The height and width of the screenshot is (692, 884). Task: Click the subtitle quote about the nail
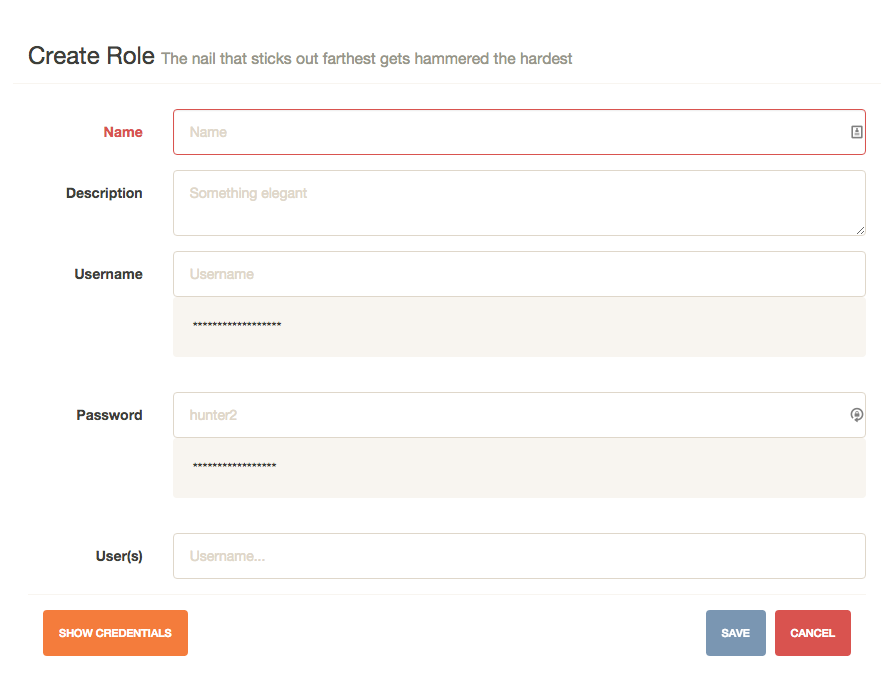366,59
